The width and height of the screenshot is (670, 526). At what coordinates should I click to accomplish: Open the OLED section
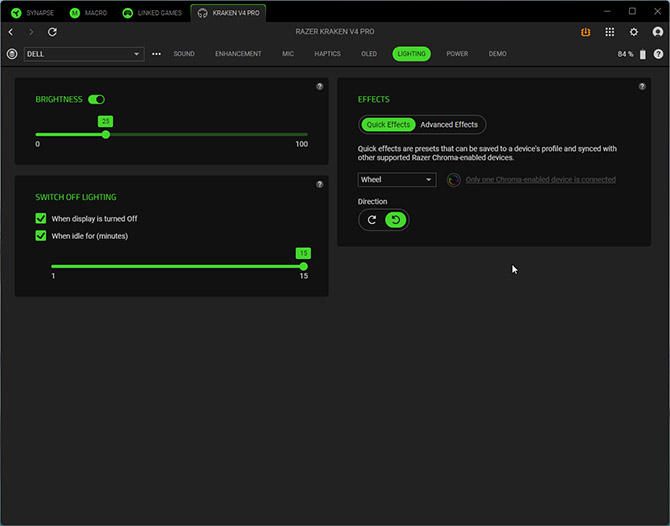tap(369, 54)
